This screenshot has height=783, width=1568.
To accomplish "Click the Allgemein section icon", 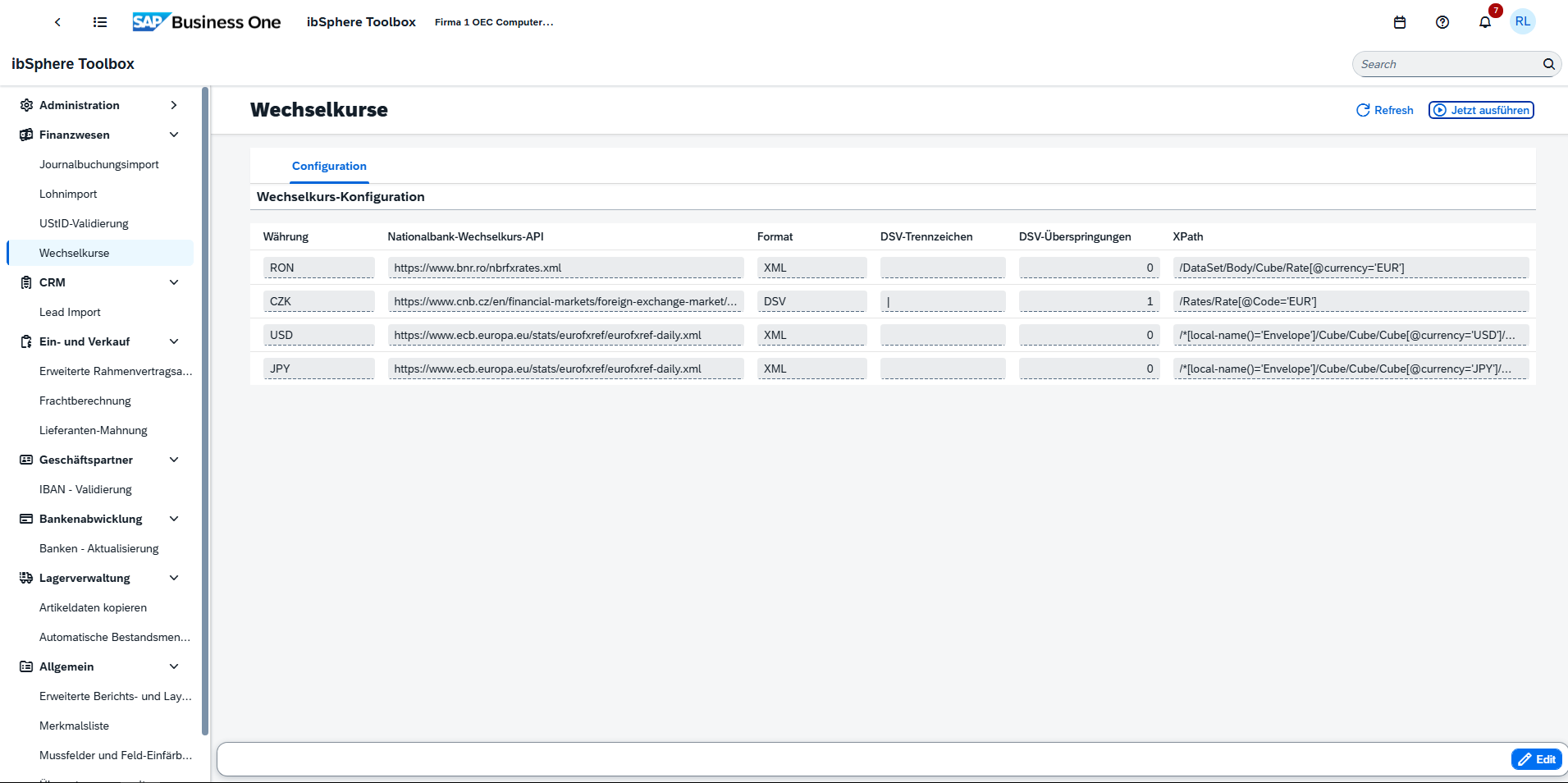I will 26,666.
